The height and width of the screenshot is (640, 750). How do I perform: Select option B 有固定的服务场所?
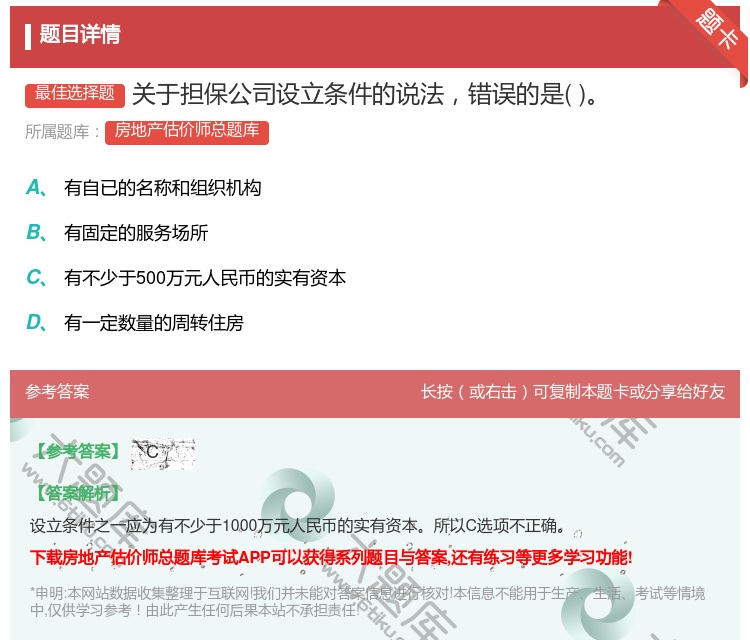pyautogui.click(x=136, y=233)
